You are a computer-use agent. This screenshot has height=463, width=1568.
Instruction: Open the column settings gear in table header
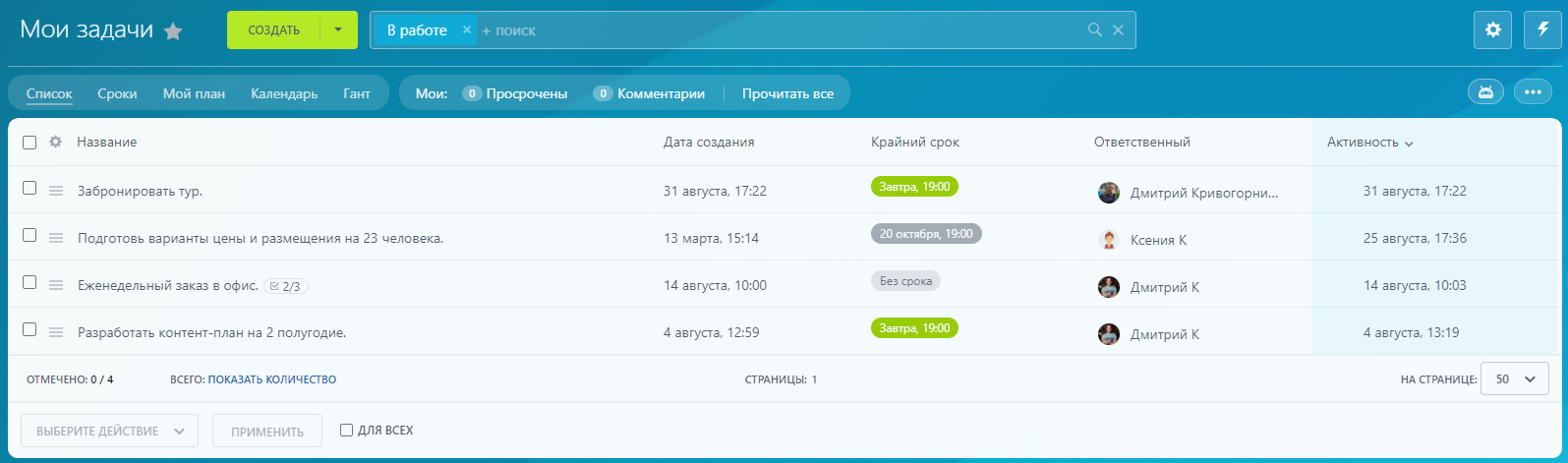[56, 142]
